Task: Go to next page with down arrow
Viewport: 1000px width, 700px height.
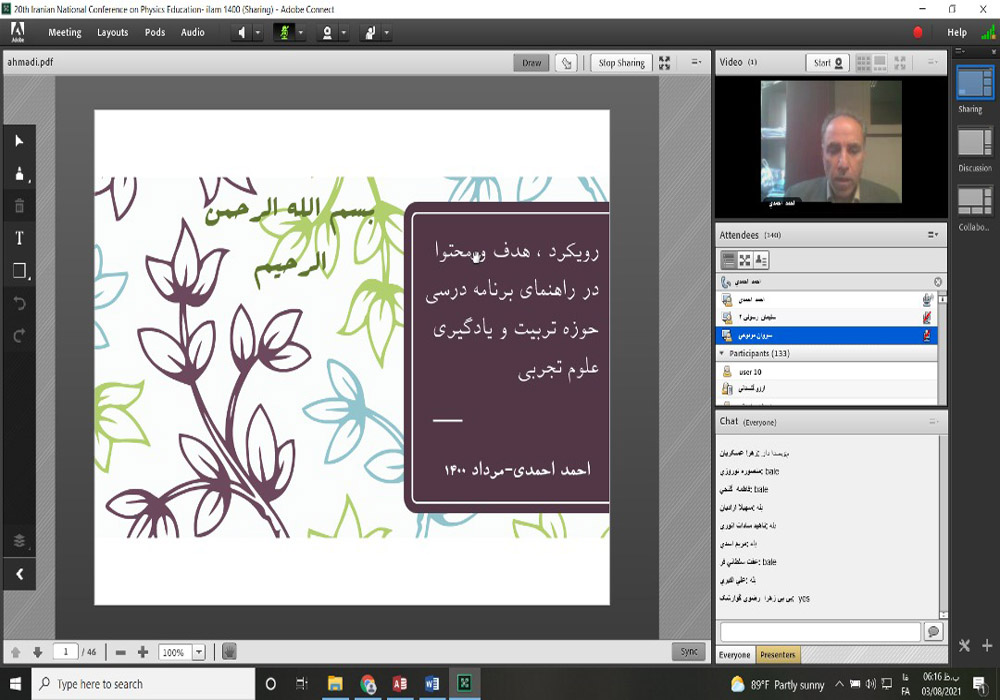Action: pos(36,652)
